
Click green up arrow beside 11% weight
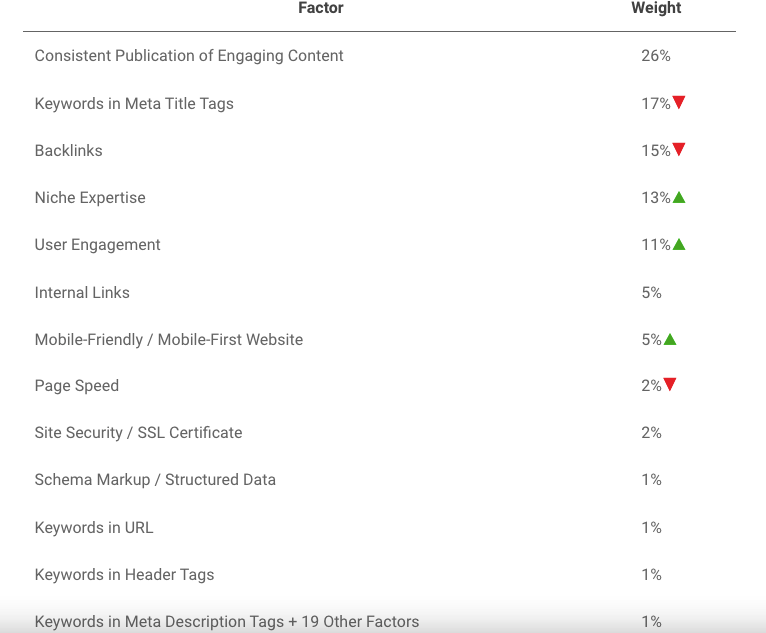coord(679,244)
